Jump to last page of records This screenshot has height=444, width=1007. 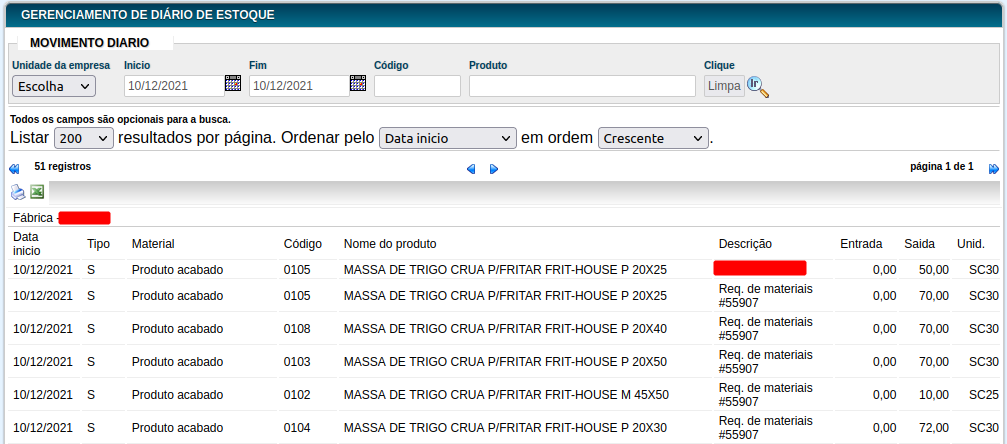pyautogui.click(x=993, y=169)
